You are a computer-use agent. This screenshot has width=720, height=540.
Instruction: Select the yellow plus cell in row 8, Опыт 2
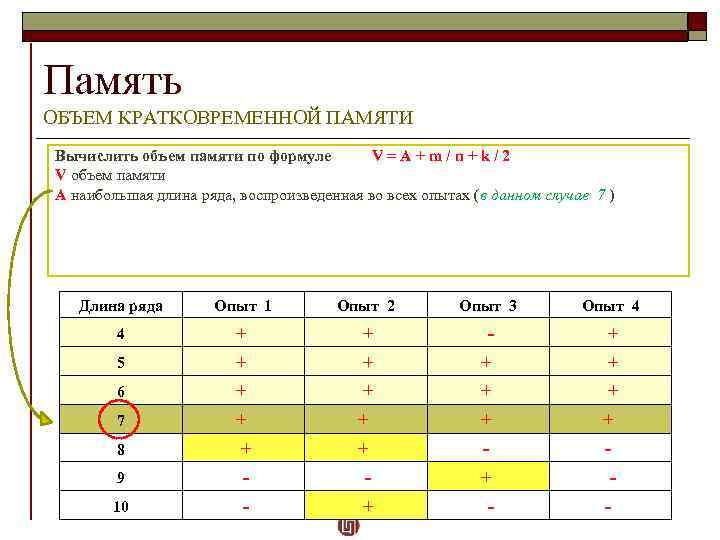[x=366, y=448]
